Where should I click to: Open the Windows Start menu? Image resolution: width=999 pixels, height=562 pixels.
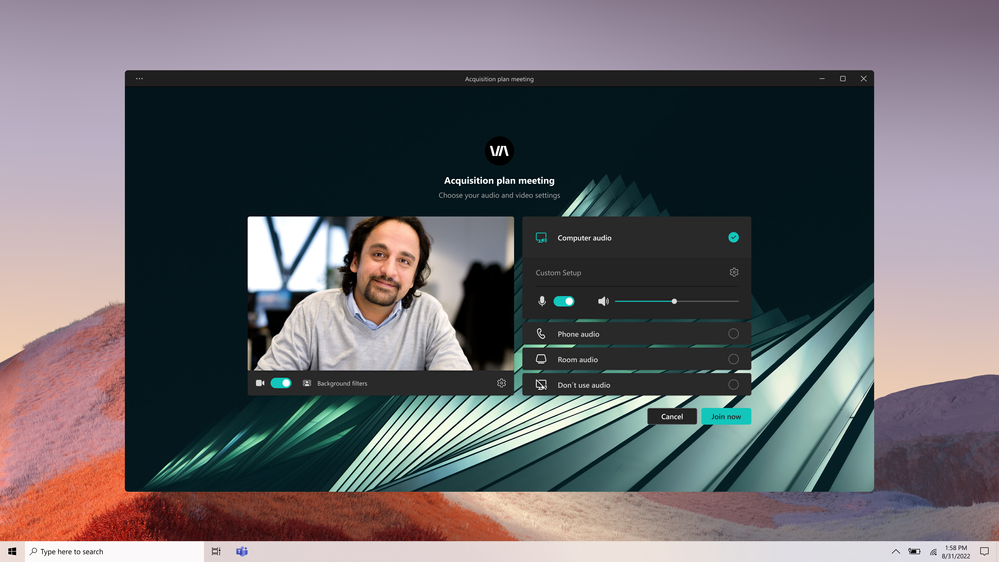[12, 551]
